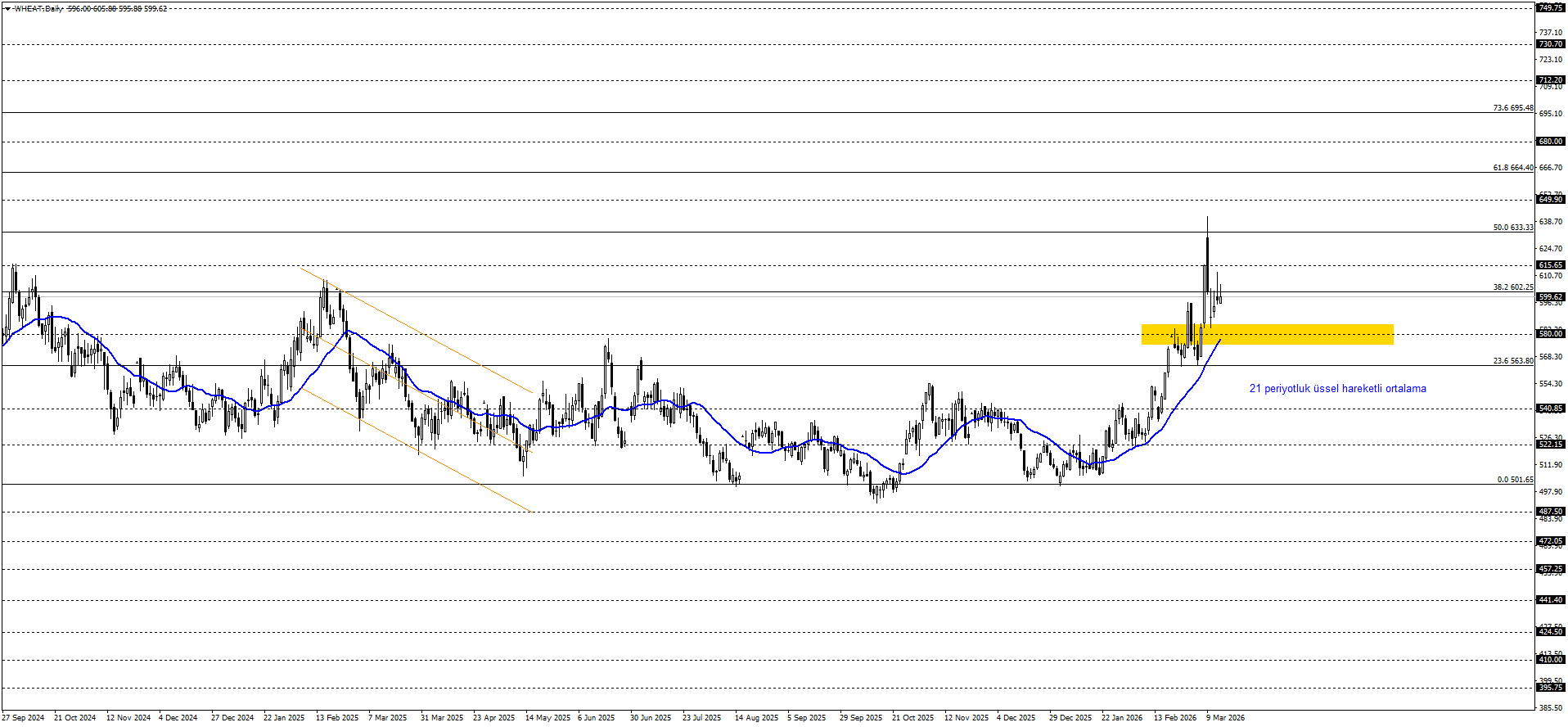Click the 615.65 price level tag
This screenshot has height=727, width=1568.
(x=1550, y=265)
